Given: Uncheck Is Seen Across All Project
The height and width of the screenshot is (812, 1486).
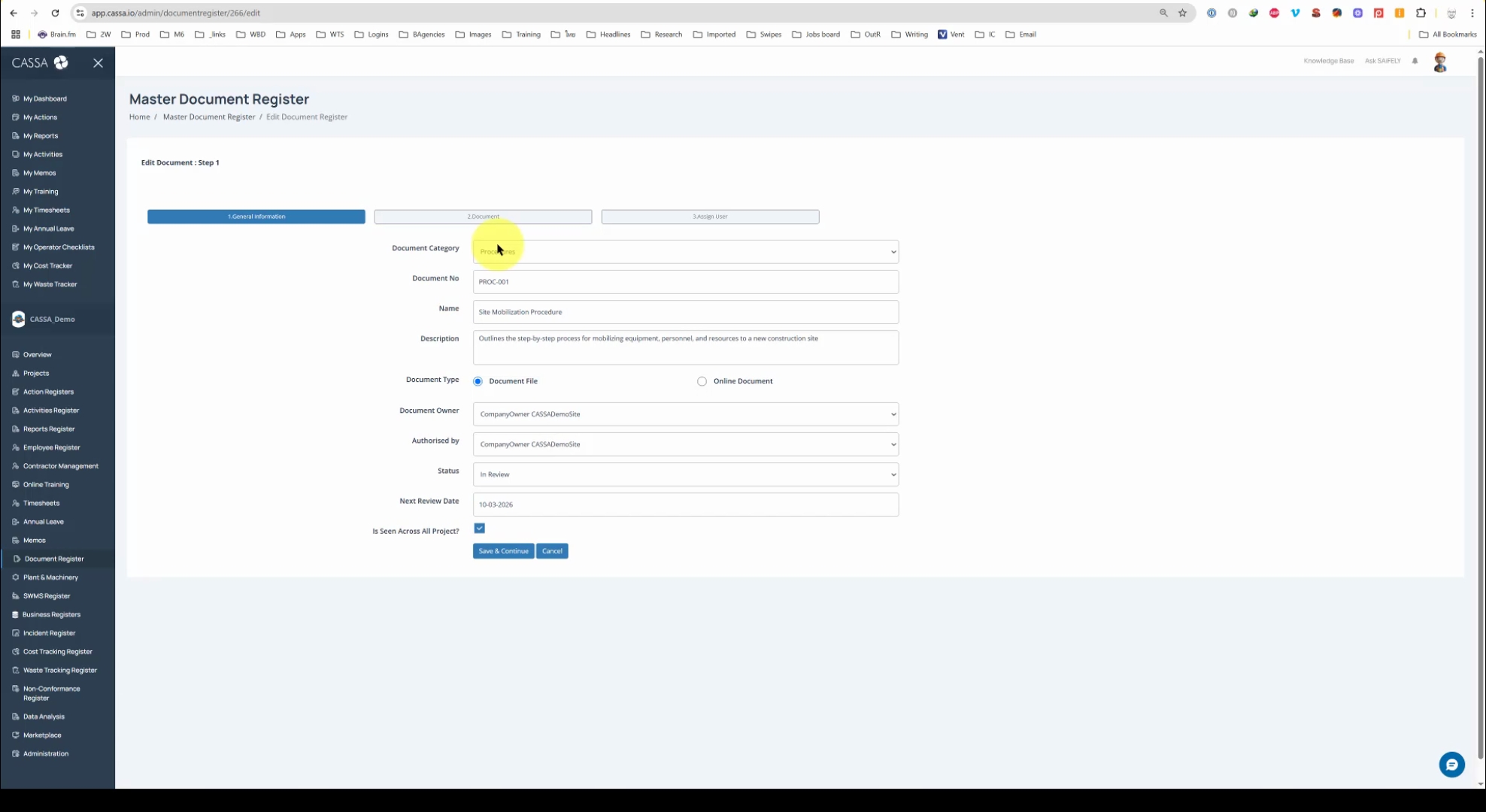Looking at the screenshot, I should point(479,529).
